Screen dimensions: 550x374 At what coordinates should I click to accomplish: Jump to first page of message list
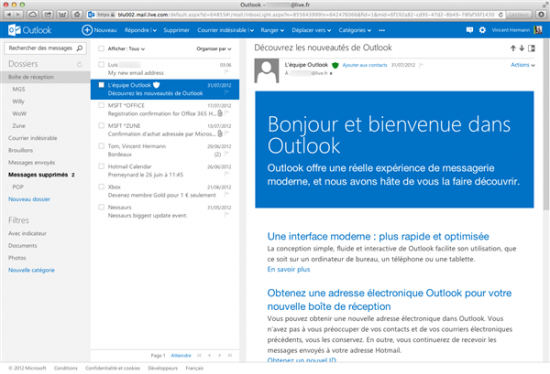coord(199,355)
